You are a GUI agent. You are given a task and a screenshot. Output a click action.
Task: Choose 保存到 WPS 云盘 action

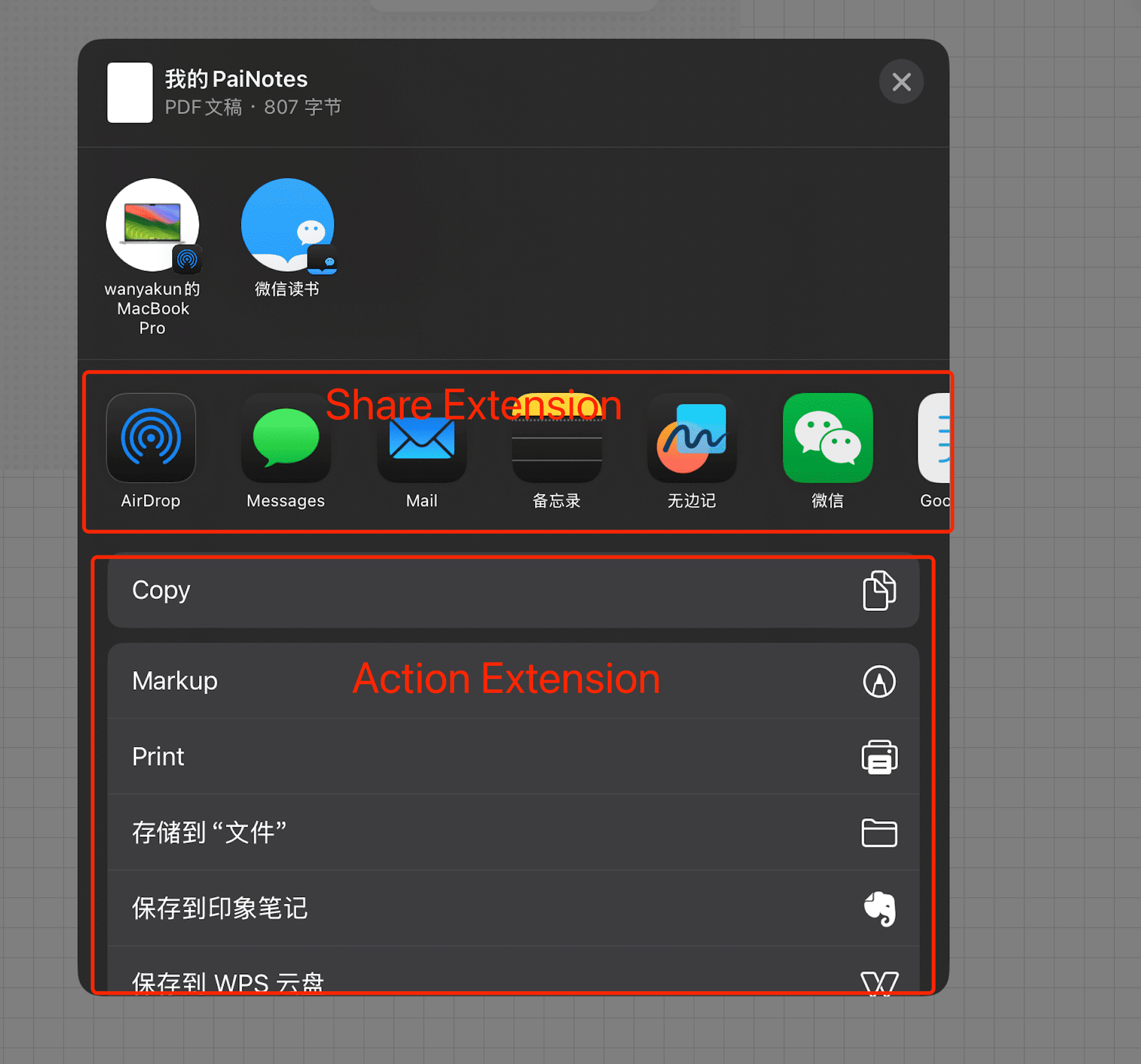[x=513, y=971]
